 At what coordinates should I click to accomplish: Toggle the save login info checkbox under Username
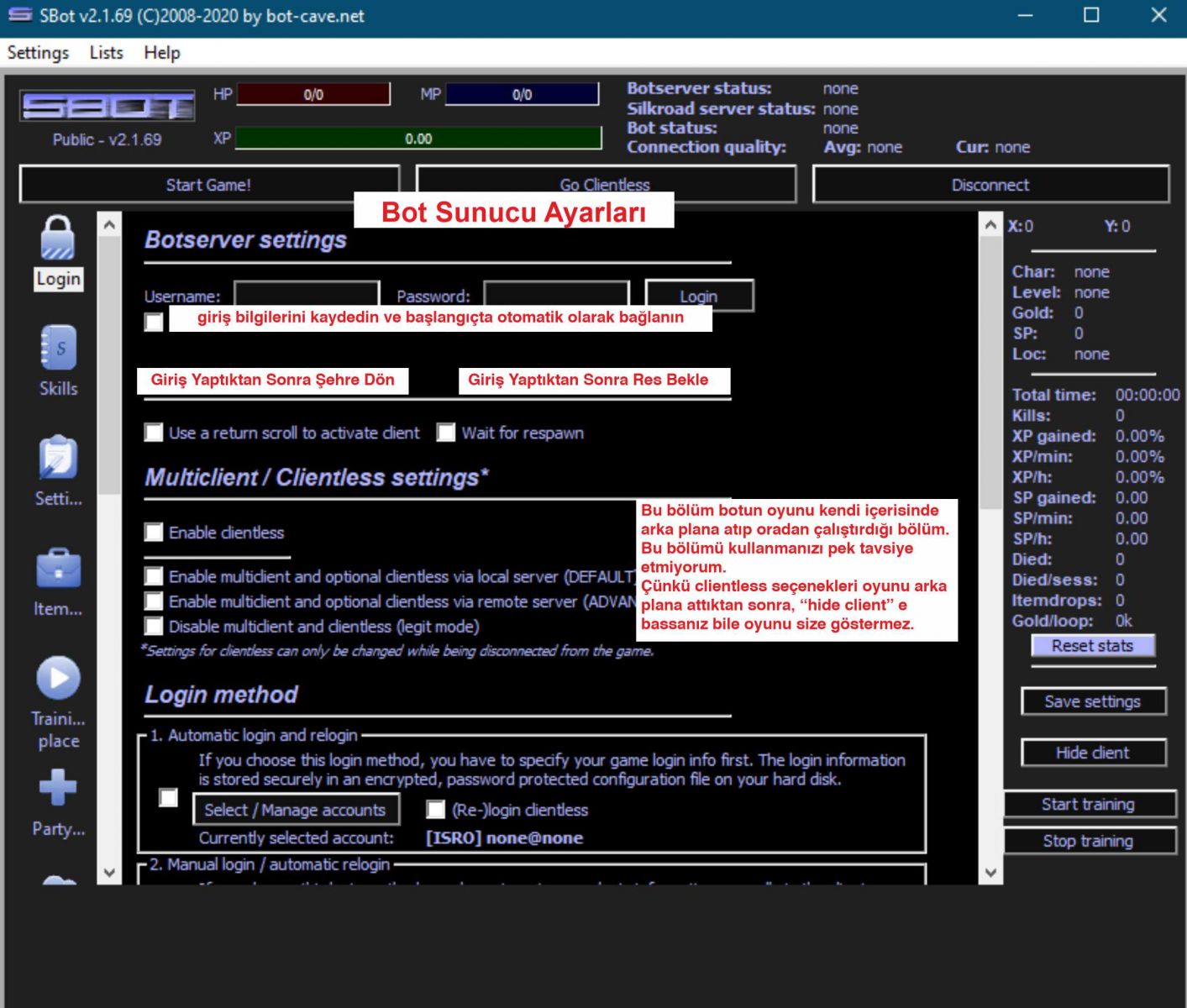pyautogui.click(x=154, y=323)
